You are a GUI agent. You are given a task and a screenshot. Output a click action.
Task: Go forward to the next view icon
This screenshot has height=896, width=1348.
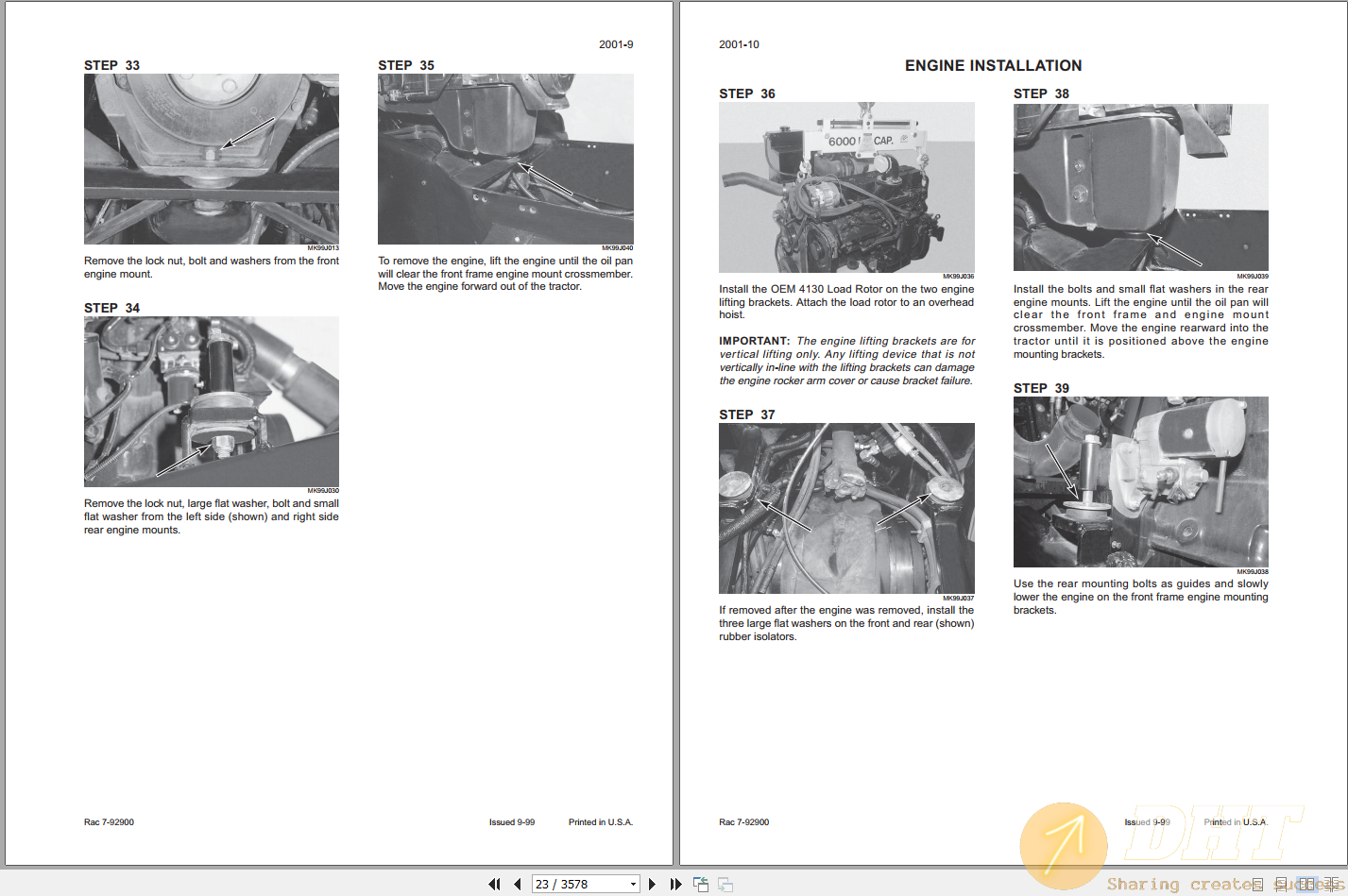tap(725, 884)
